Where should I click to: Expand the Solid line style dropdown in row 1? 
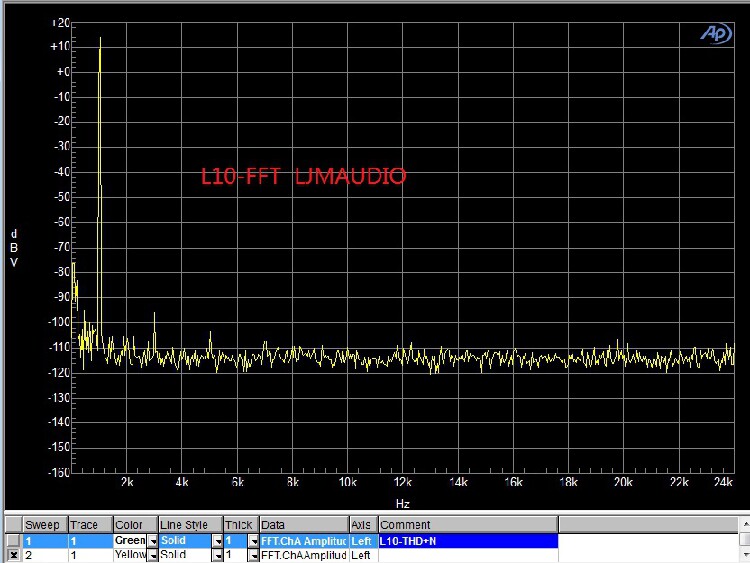pos(218,541)
